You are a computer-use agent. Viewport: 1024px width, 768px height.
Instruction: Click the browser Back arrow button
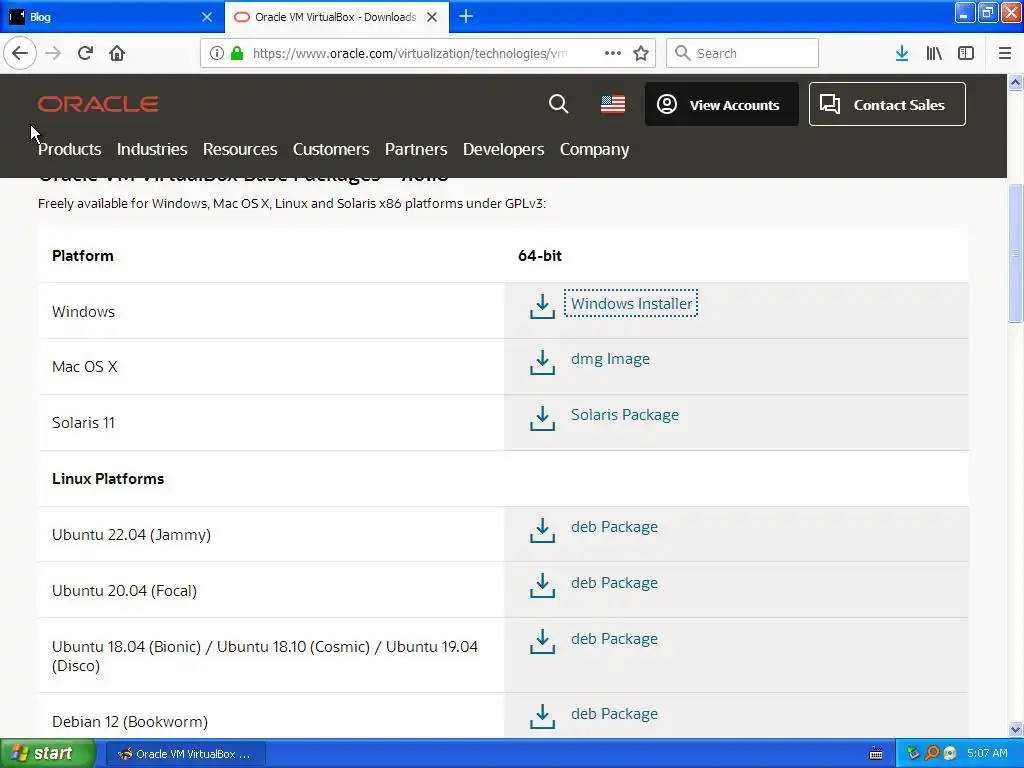click(x=20, y=53)
